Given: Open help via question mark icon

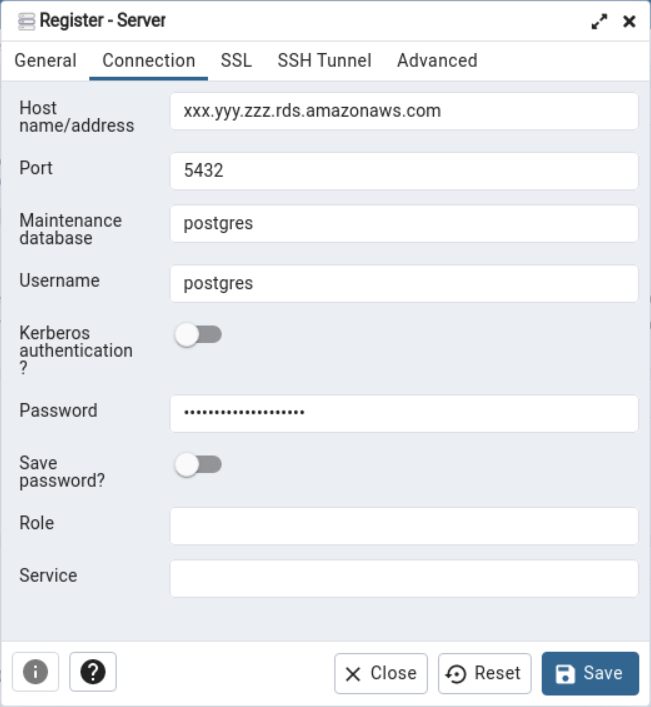Looking at the screenshot, I should click(x=93, y=672).
